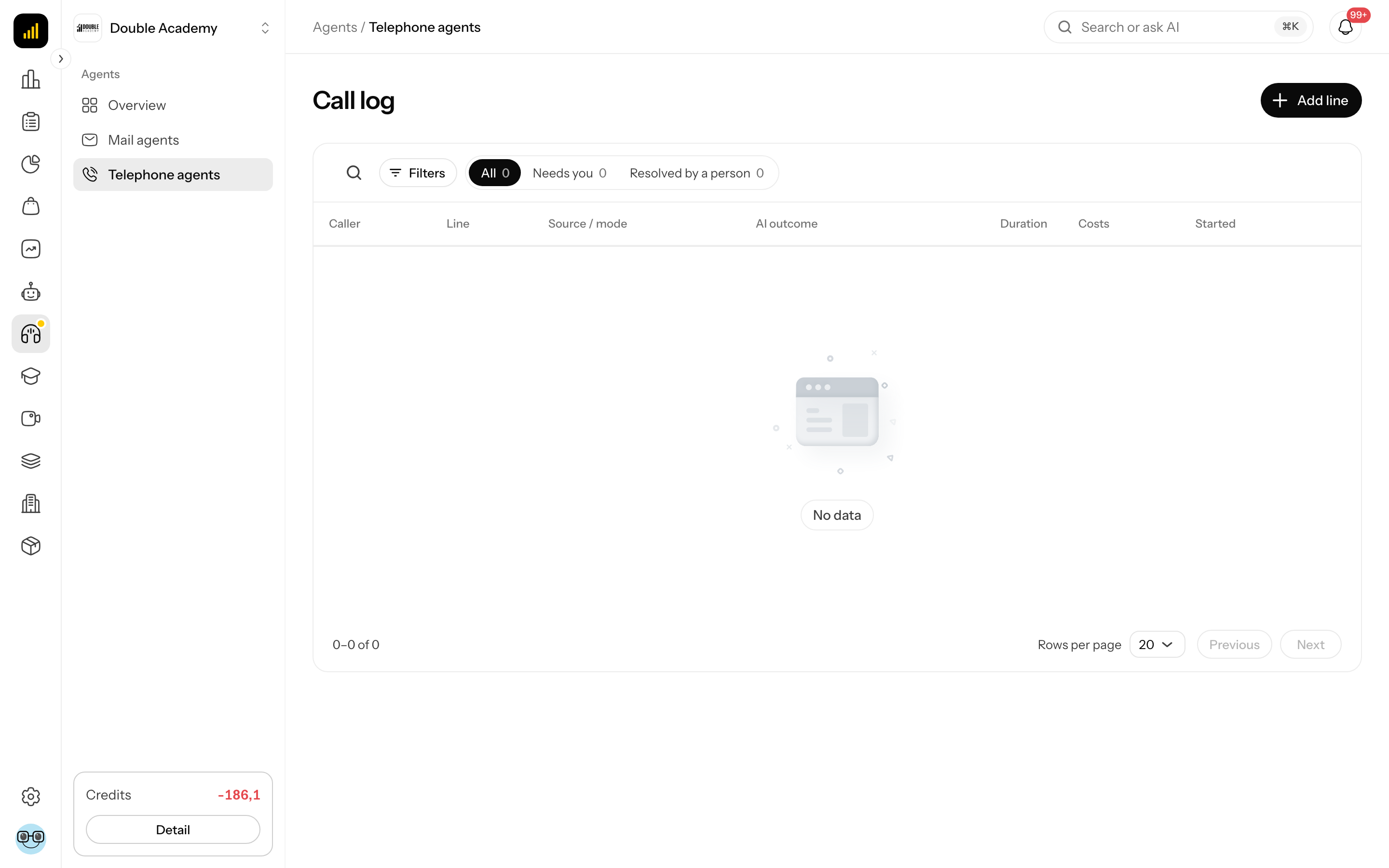Click the Duration column header
This screenshot has width=1389, height=868.
point(1023,224)
